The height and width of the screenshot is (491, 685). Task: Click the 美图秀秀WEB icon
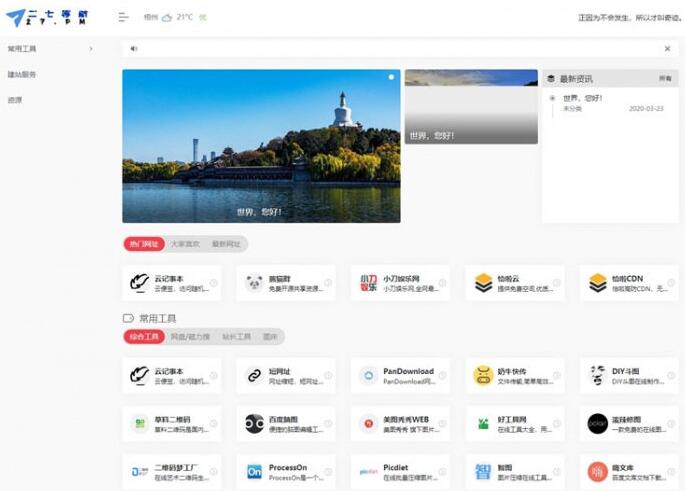(368, 424)
